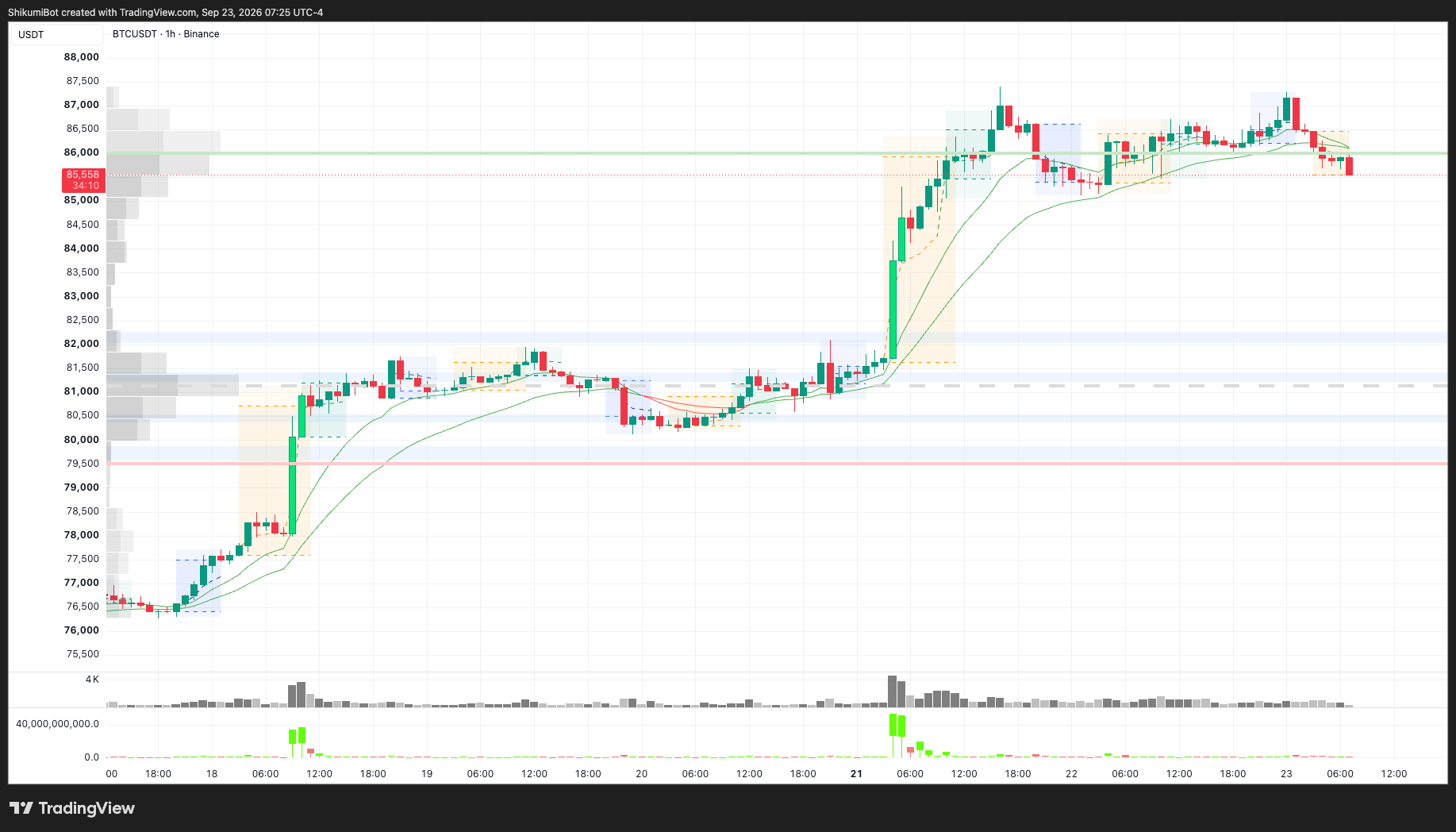1456x832 pixels.
Task: Click the USDT currency label box
Action: click(x=56, y=34)
